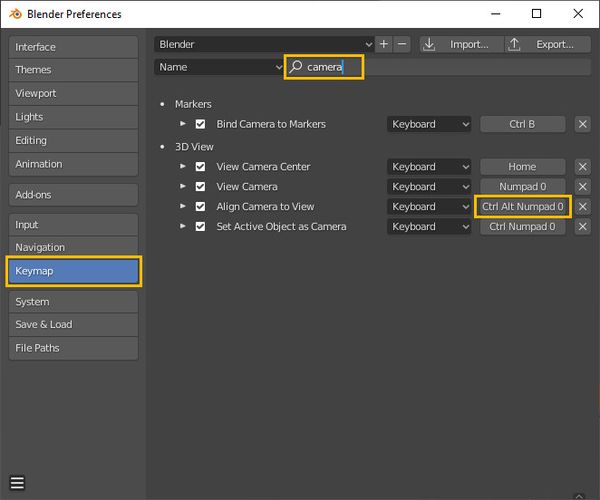This screenshot has height=500, width=600.
Task: Remove Align Camera to View keymap item
Action: tap(582, 207)
